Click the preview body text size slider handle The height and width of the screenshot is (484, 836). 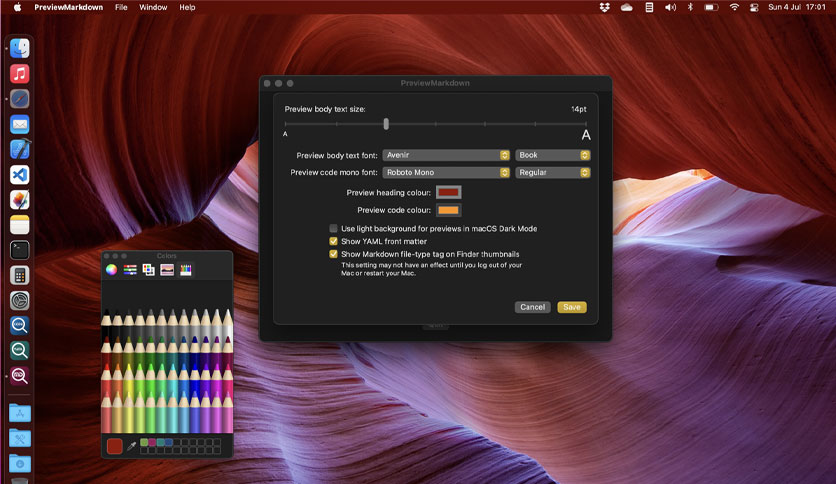pyautogui.click(x=386, y=124)
